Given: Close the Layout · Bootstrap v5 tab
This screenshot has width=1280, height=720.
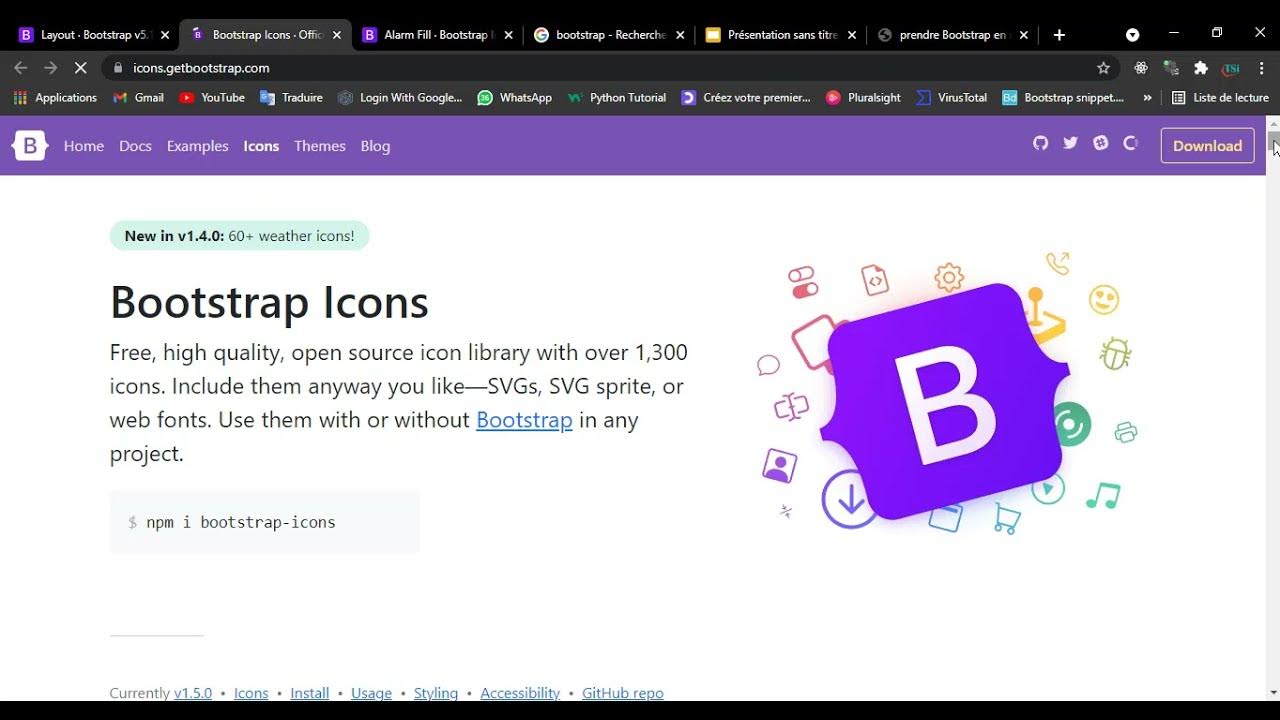Looking at the screenshot, I should pyautogui.click(x=165, y=35).
